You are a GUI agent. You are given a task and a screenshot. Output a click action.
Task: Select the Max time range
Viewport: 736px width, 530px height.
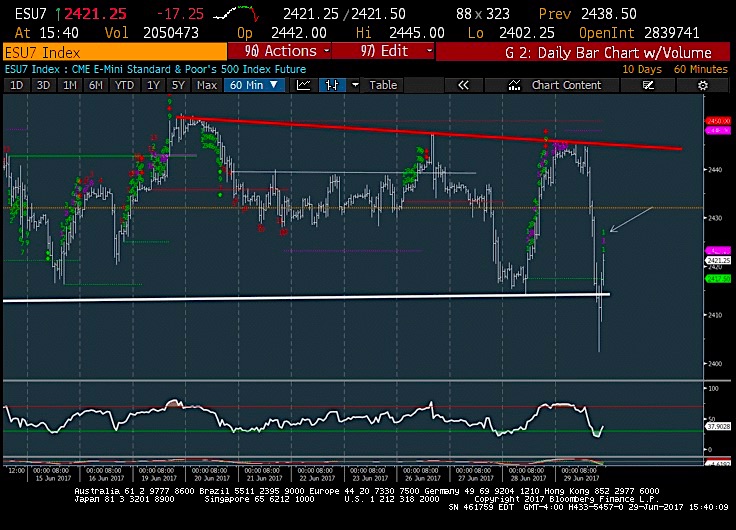pos(207,85)
